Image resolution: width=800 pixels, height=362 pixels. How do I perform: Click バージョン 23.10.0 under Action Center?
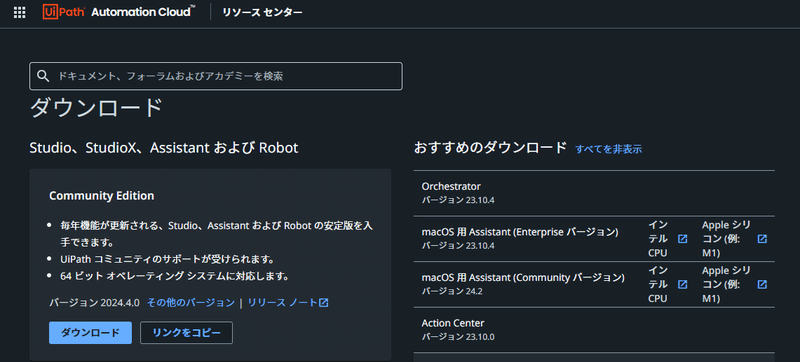tap(458, 337)
